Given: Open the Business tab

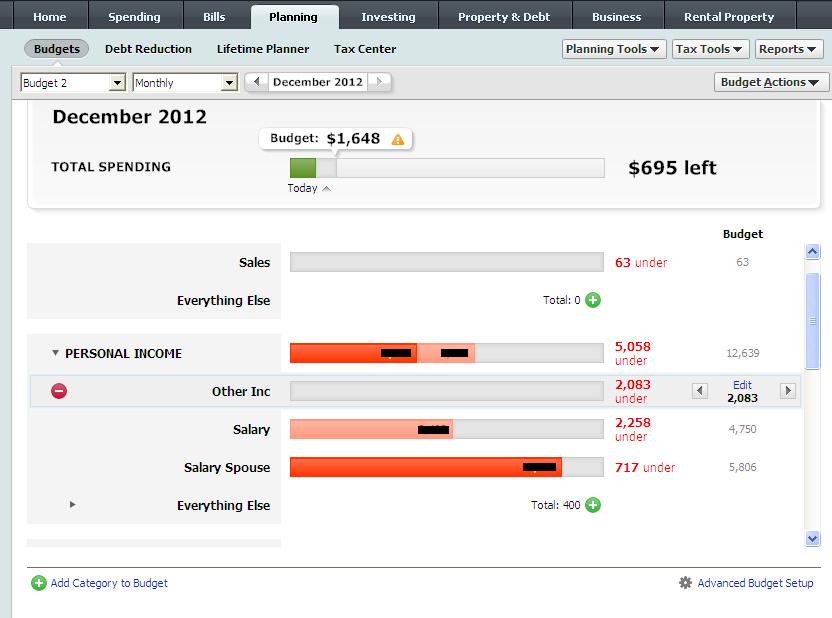Looking at the screenshot, I should pyautogui.click(x=617, y=17).
